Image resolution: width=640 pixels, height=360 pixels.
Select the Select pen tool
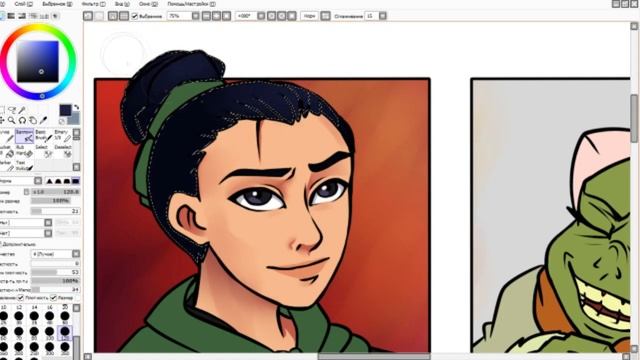click(x=43, y=151)
